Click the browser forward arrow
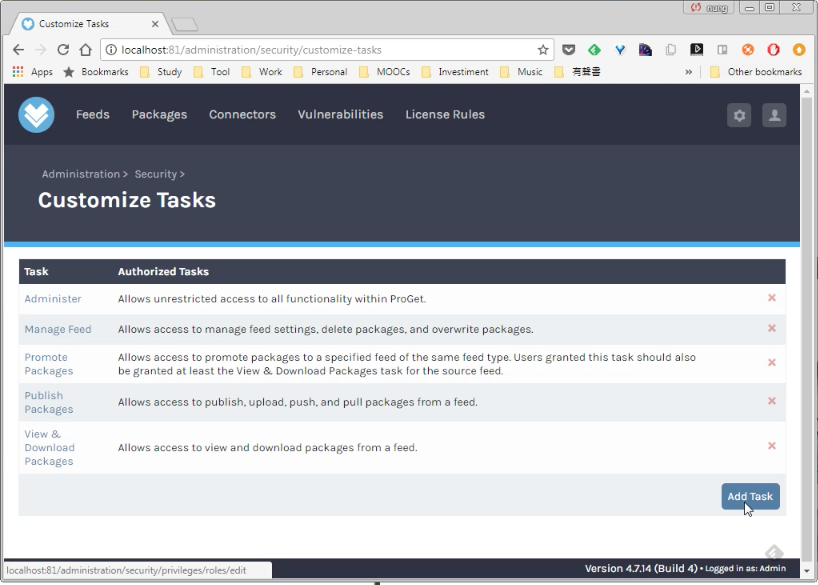 [41, 50]
